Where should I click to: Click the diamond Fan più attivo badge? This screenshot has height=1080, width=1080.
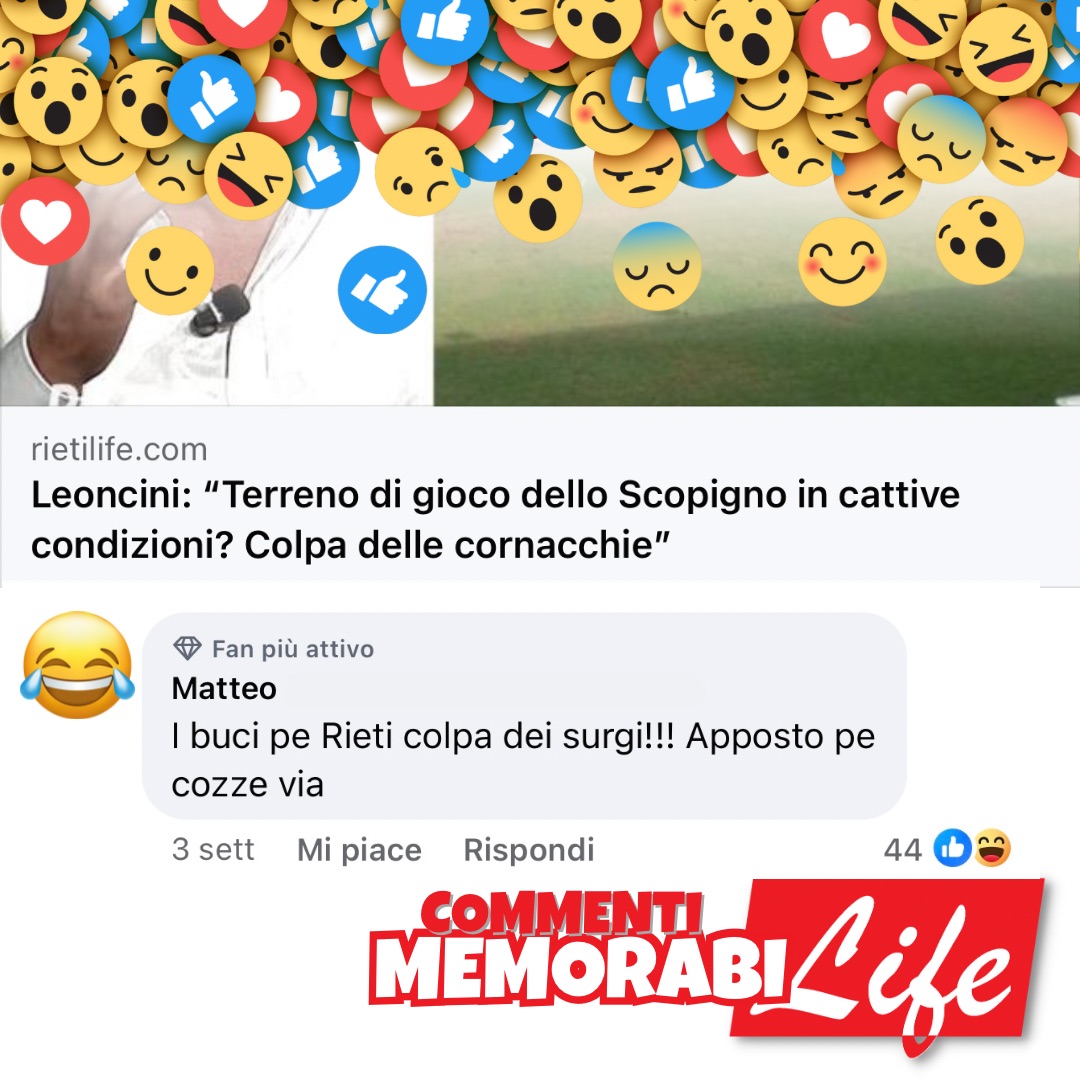click(187, 648)
